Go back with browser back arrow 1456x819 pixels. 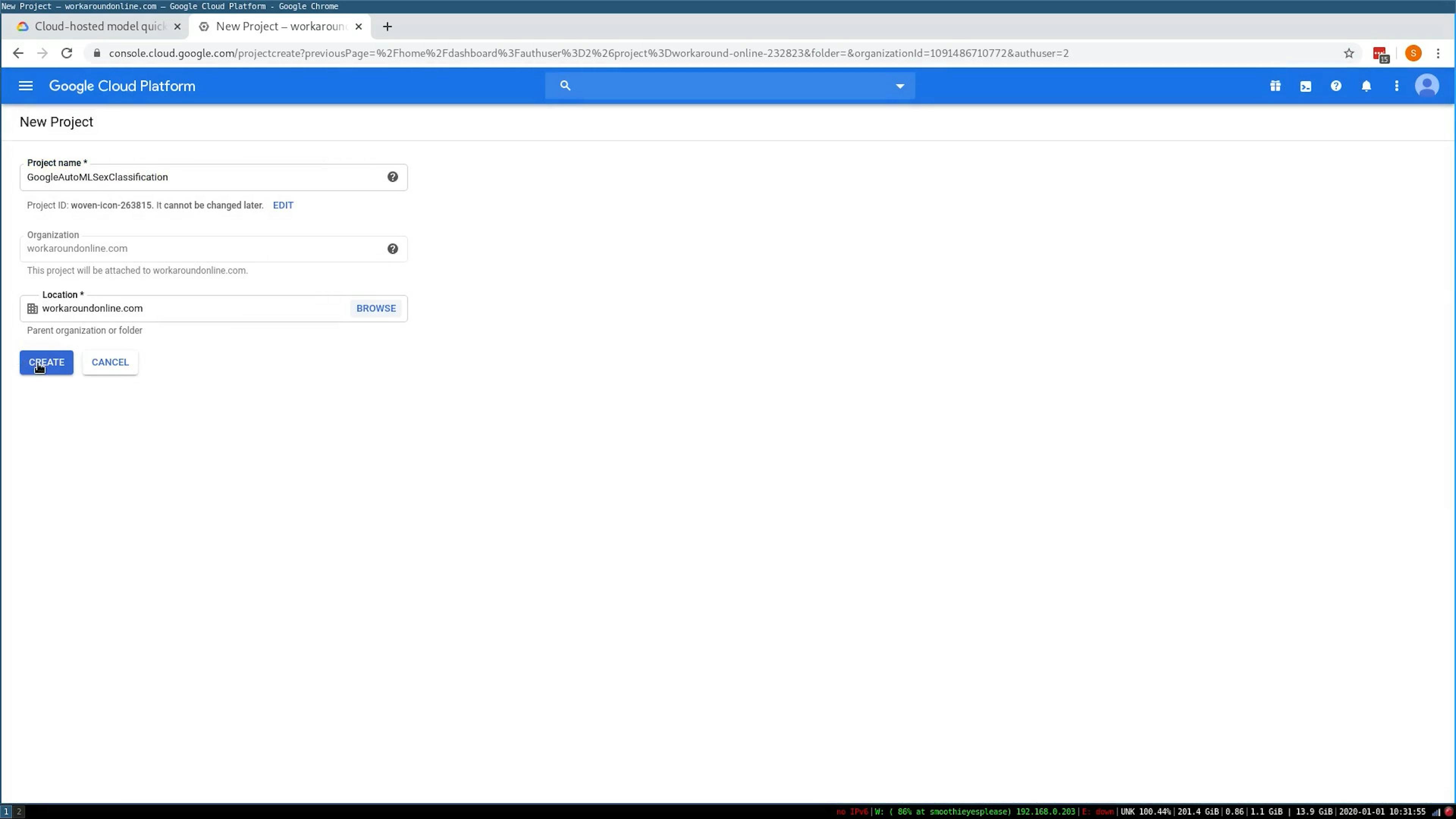[18, 53]
